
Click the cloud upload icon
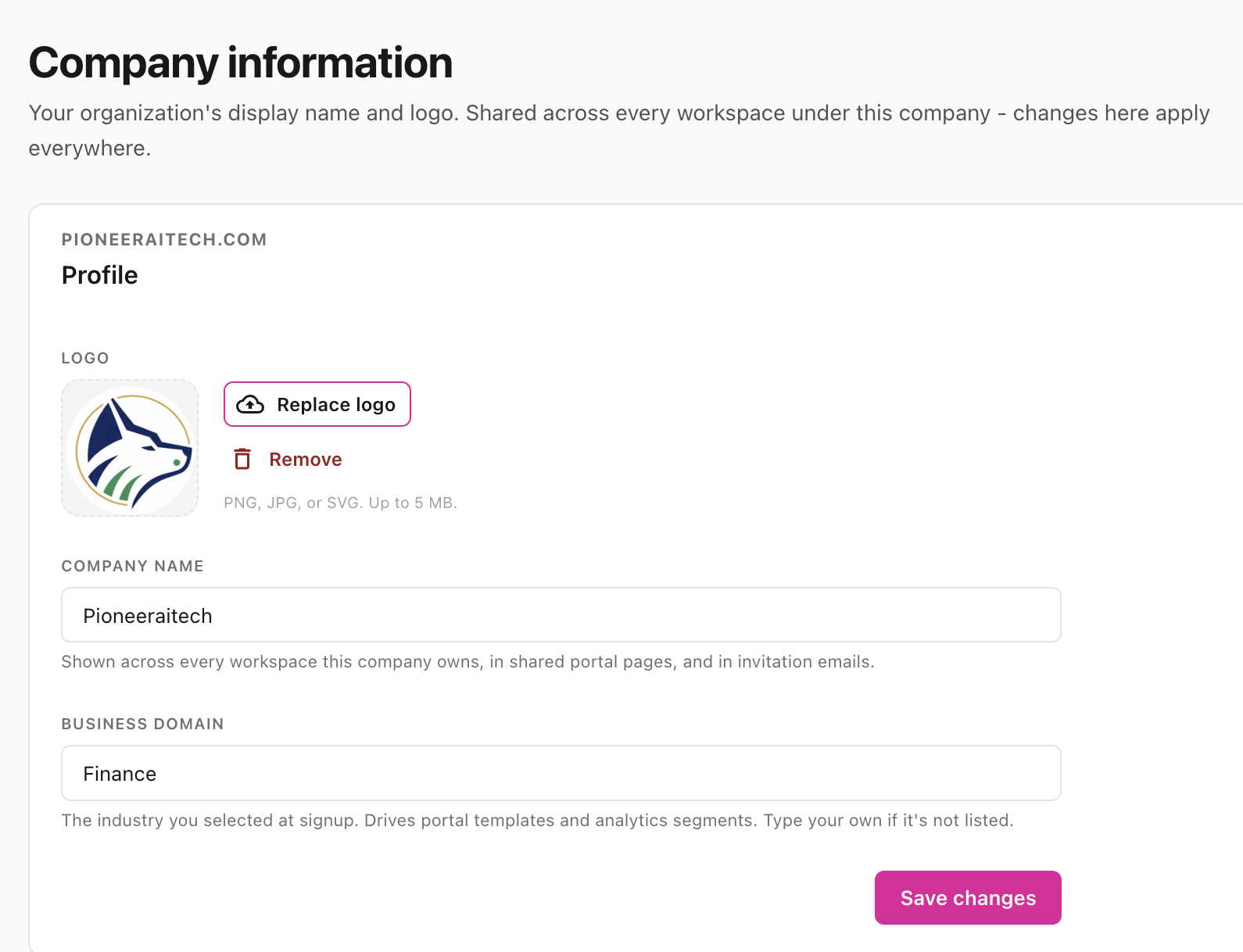(x=250, y=404)
